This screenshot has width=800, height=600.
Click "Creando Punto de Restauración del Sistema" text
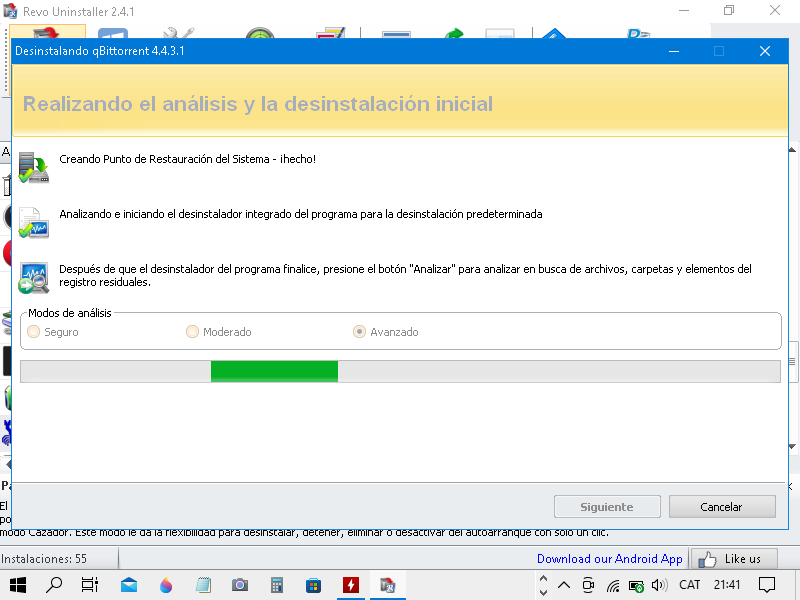(164, 159)
